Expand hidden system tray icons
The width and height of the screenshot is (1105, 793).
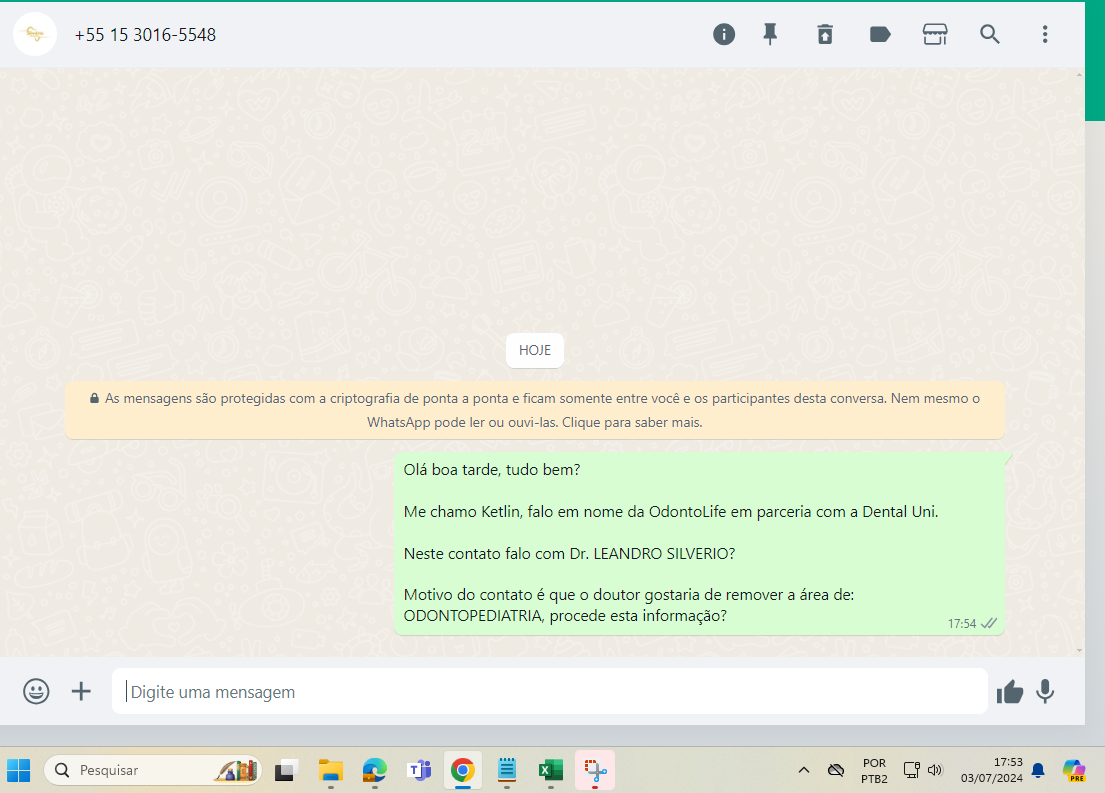coord(803,770)
